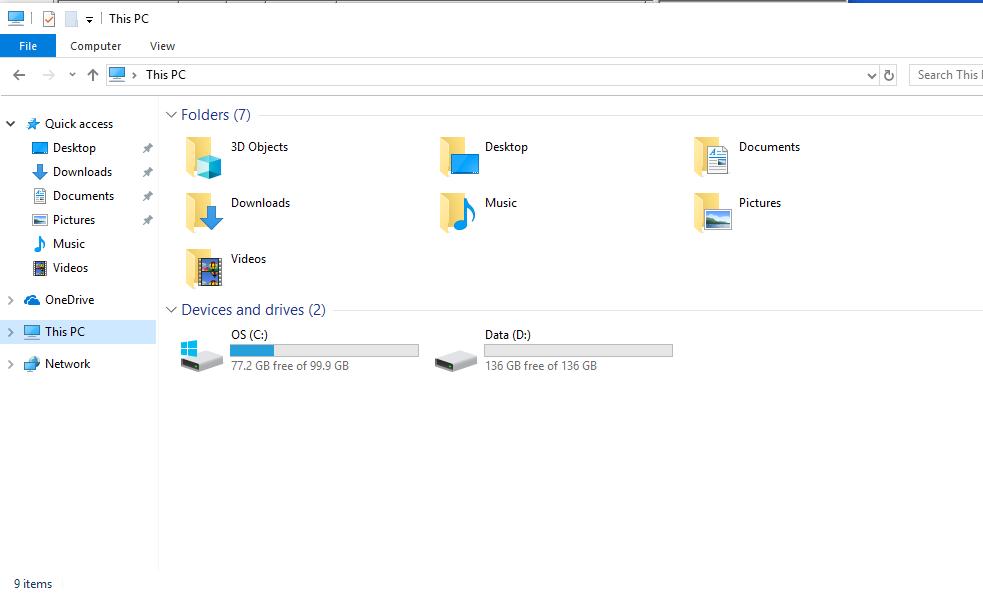This screenshot has height=594, width=983.
Task: Click the '136 GB free of 136 GB' text
Action: [541, 366]
